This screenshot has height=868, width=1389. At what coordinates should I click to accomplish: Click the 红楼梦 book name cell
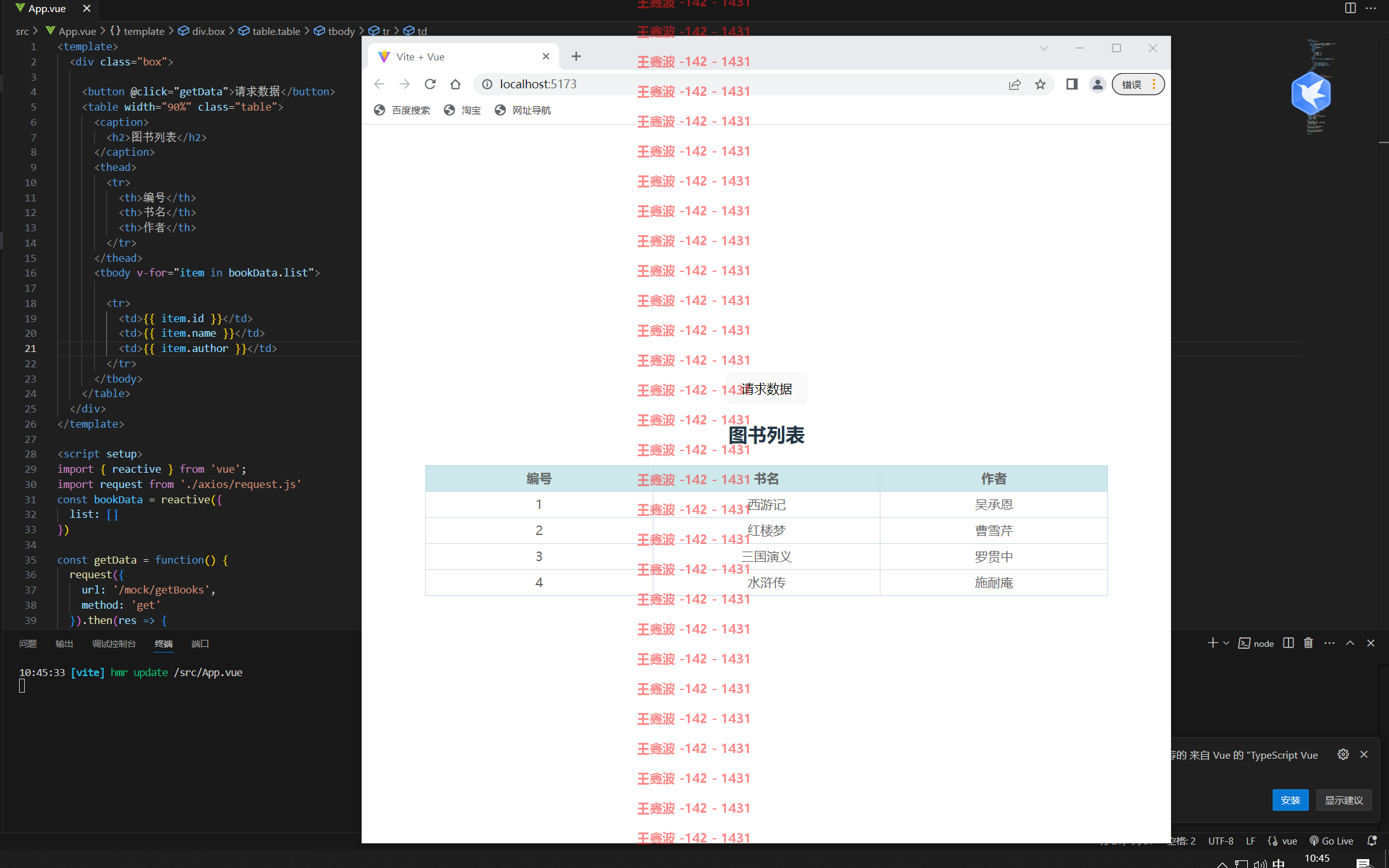tap(767, 531)
